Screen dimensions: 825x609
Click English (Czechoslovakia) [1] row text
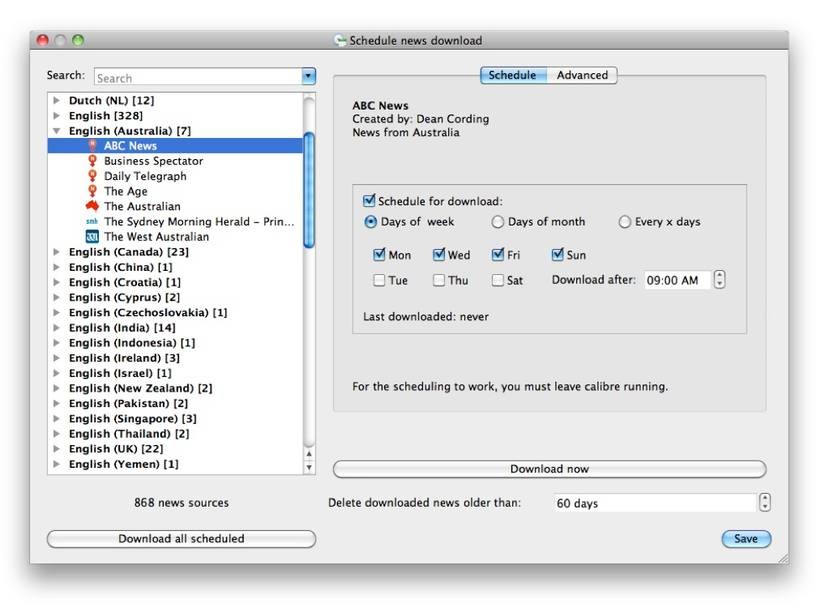148,313
